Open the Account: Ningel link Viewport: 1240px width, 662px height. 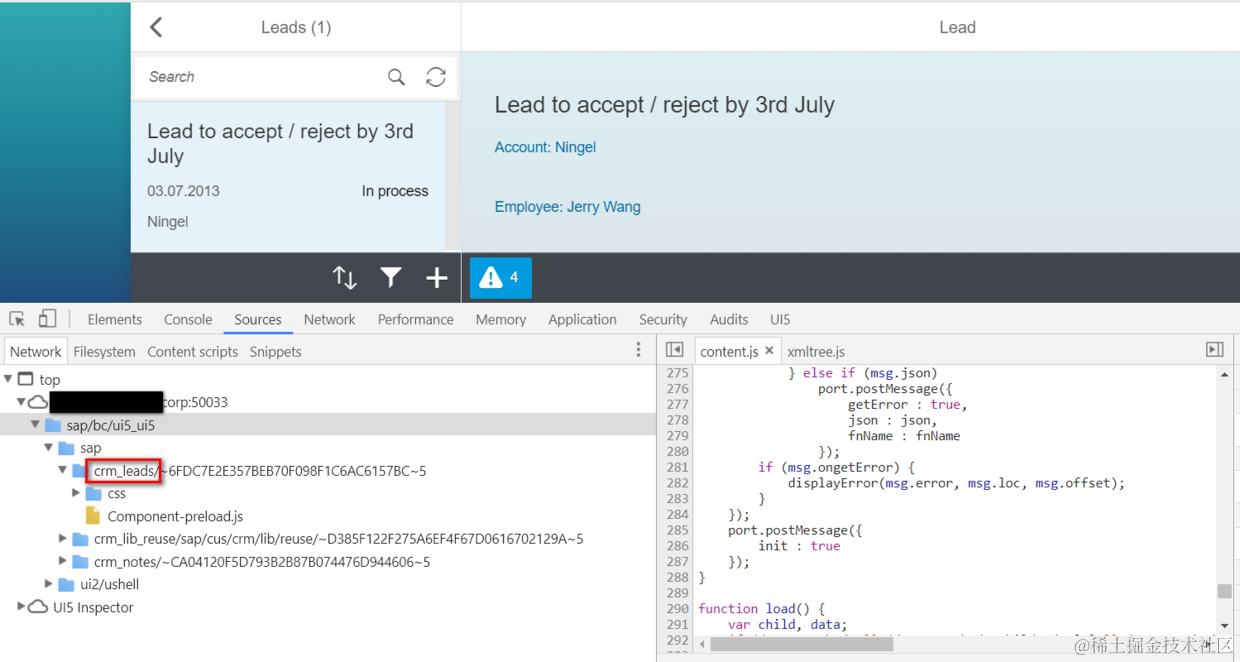point(545,147)
